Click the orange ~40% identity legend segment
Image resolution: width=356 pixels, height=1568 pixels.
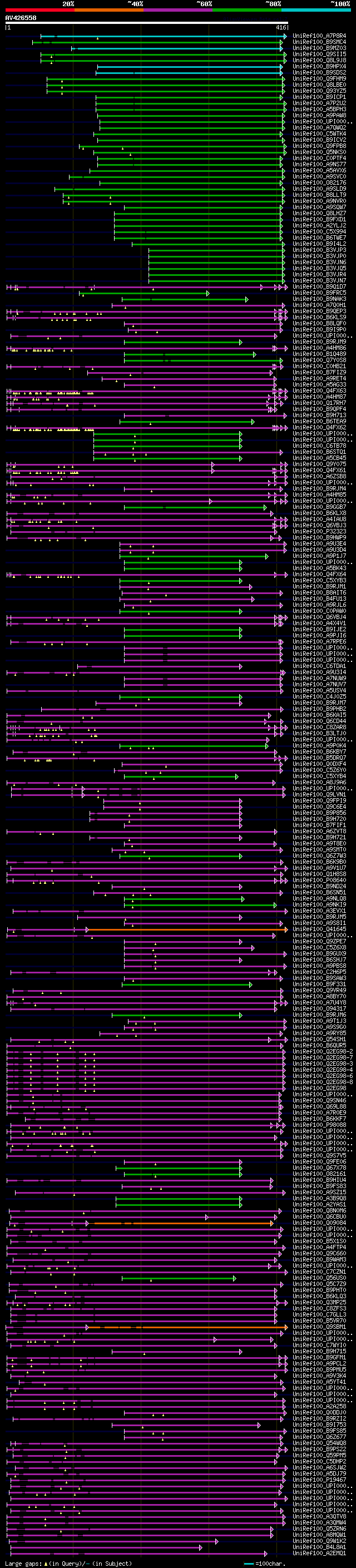coord(109,10)
